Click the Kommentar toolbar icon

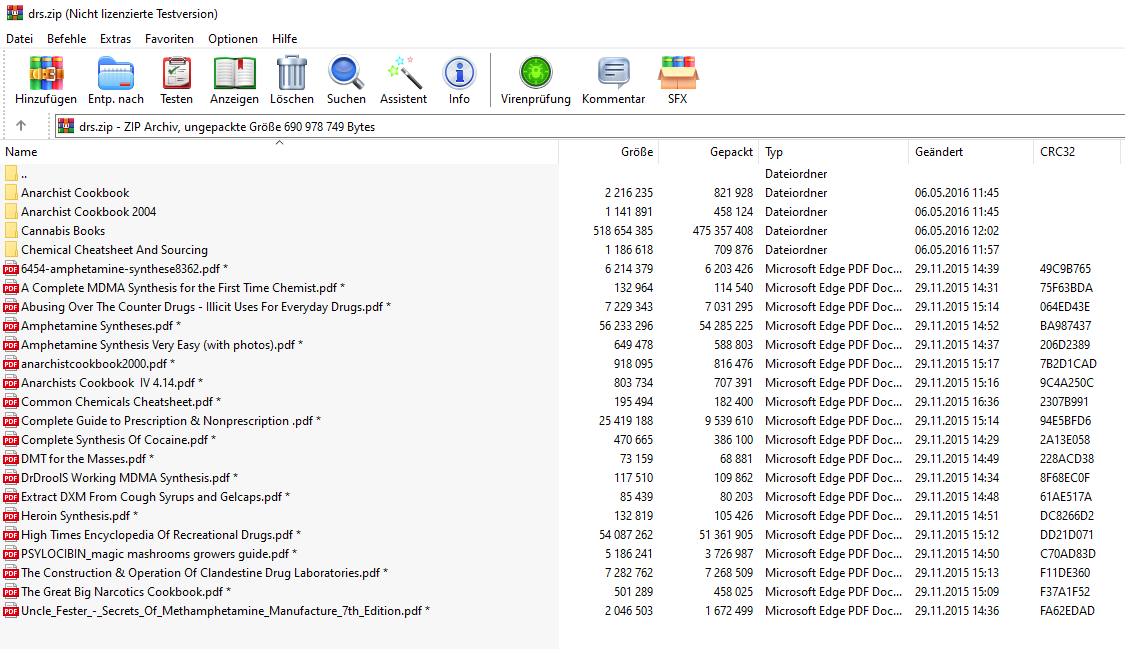tap(613, 73)
